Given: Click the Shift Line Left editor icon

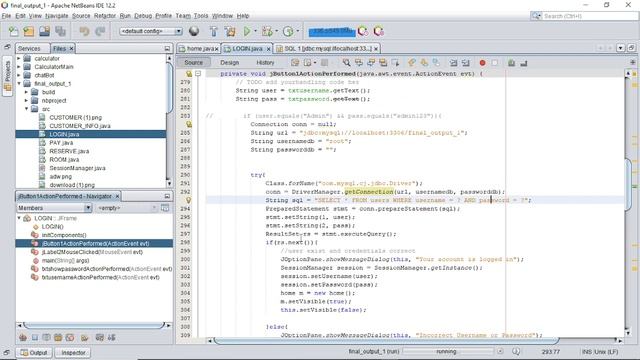Looking at the screenshot, I should [x=453, y=63].
